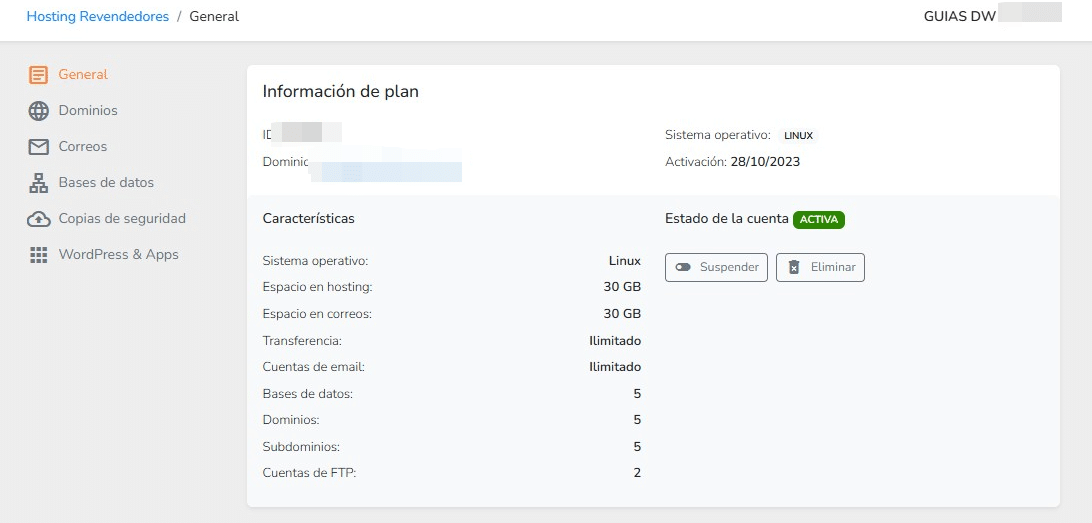Click the LINUX operating system tag
Screen dimensions: 1092x523
point(798,135)
